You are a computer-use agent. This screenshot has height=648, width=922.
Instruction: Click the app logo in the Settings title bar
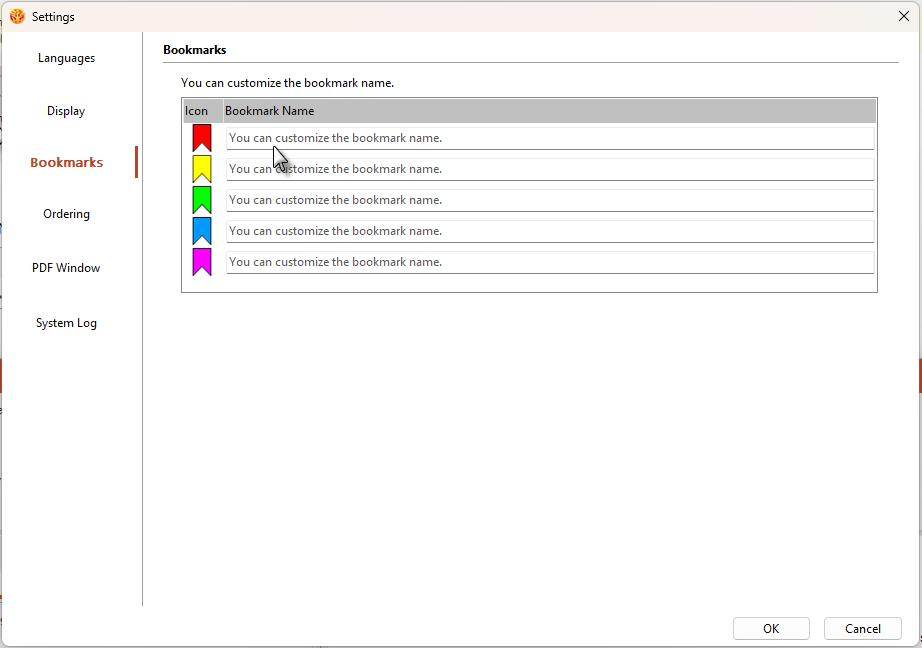point(17,16)
